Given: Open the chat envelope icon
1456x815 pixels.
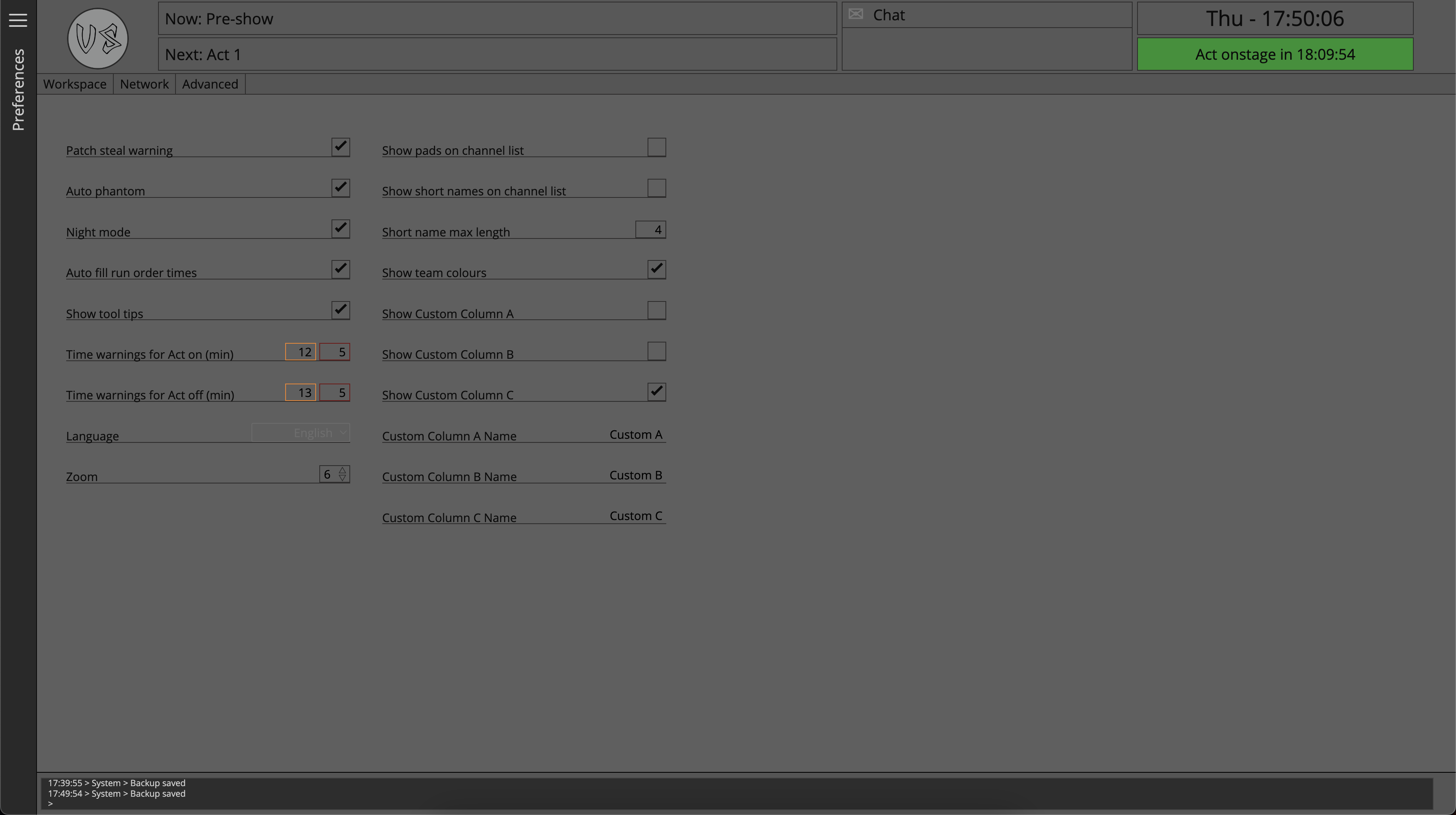Looking at the screenshot, I should (x=856, y=14).
